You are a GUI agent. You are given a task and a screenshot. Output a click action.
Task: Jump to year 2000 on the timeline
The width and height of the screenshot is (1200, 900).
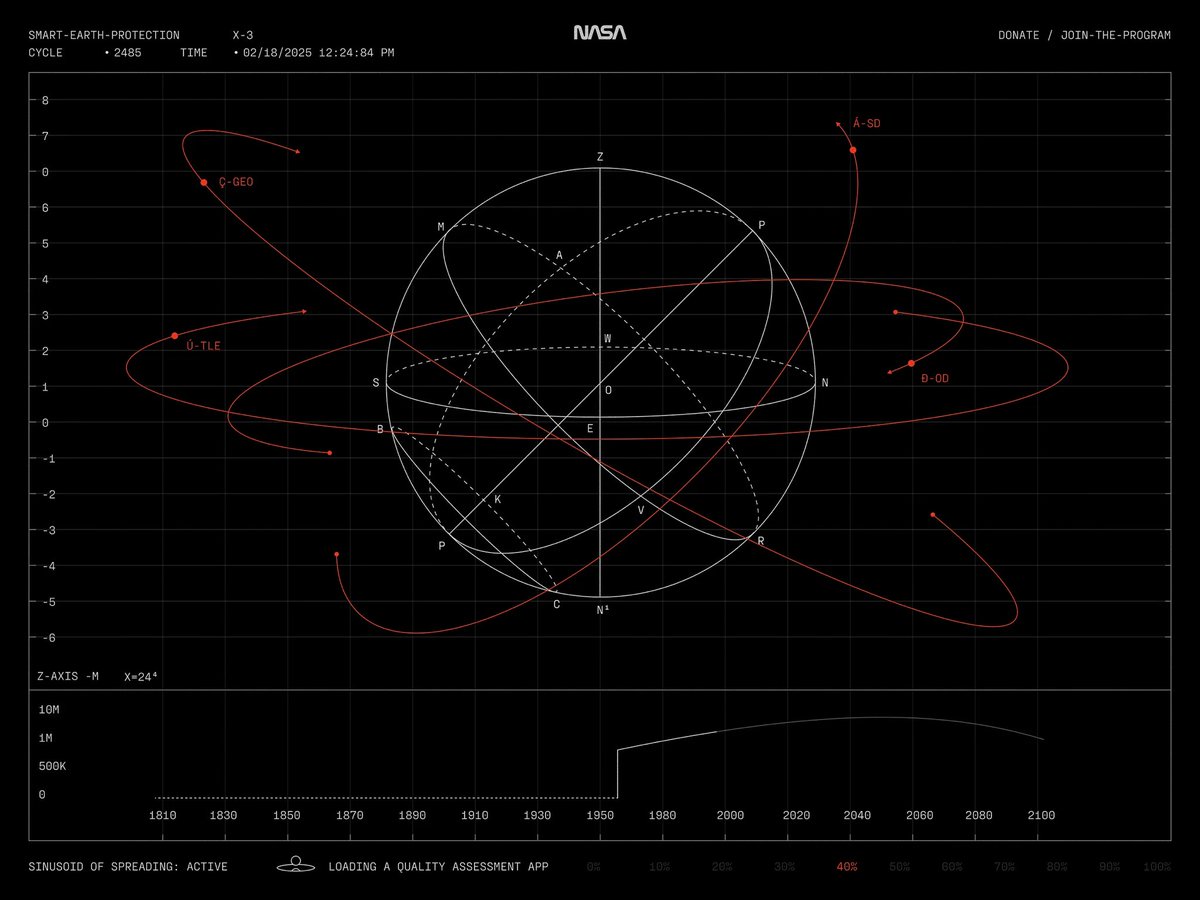tap(730, 815)
